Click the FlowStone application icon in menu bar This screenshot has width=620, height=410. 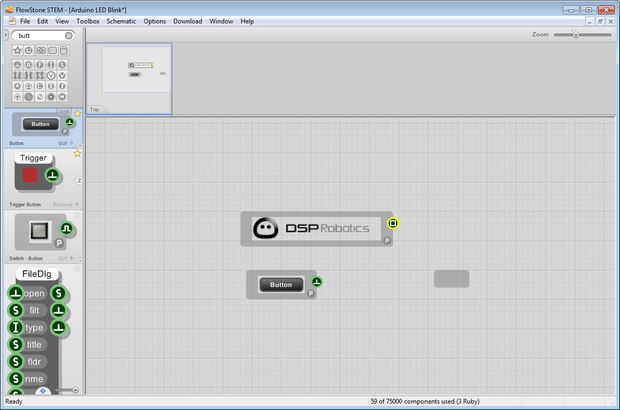click(11, 21)
